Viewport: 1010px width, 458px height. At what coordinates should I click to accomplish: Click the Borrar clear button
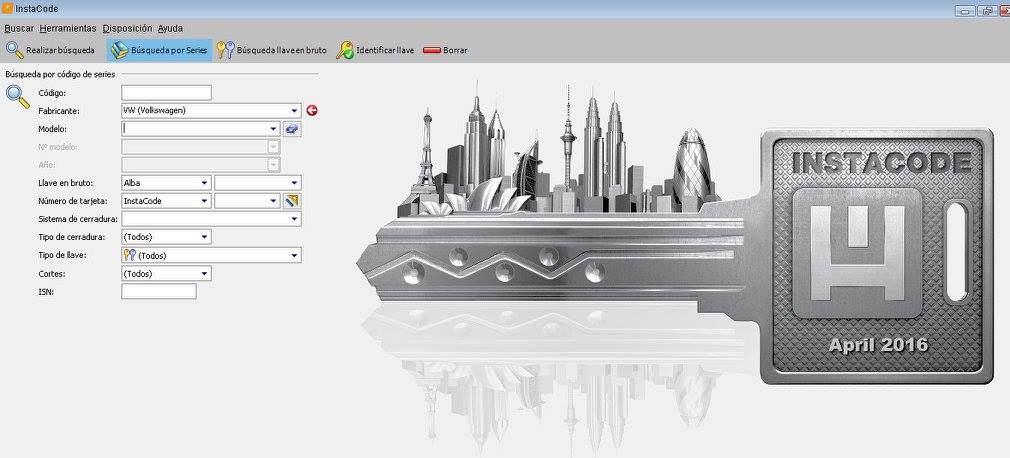[x=445, y=50]
